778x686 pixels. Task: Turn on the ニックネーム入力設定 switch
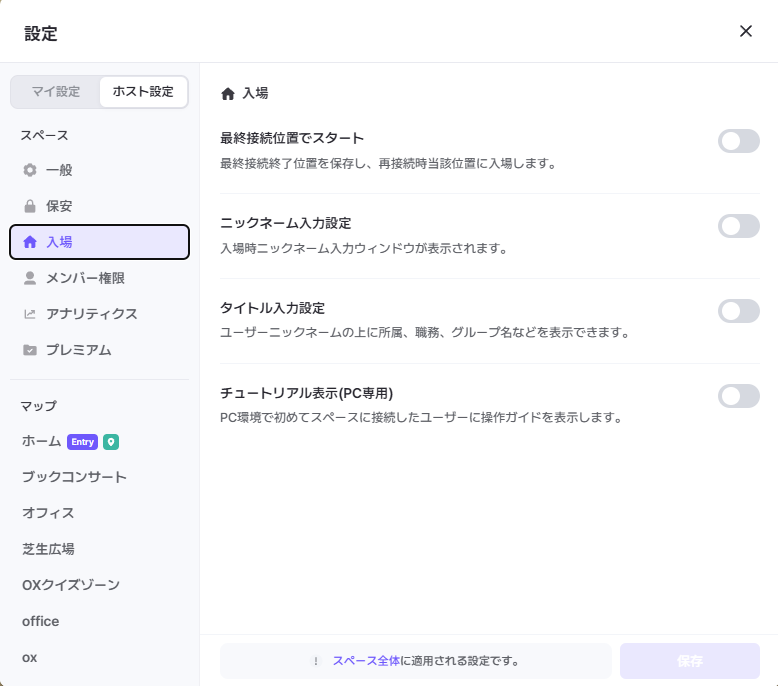738,226
